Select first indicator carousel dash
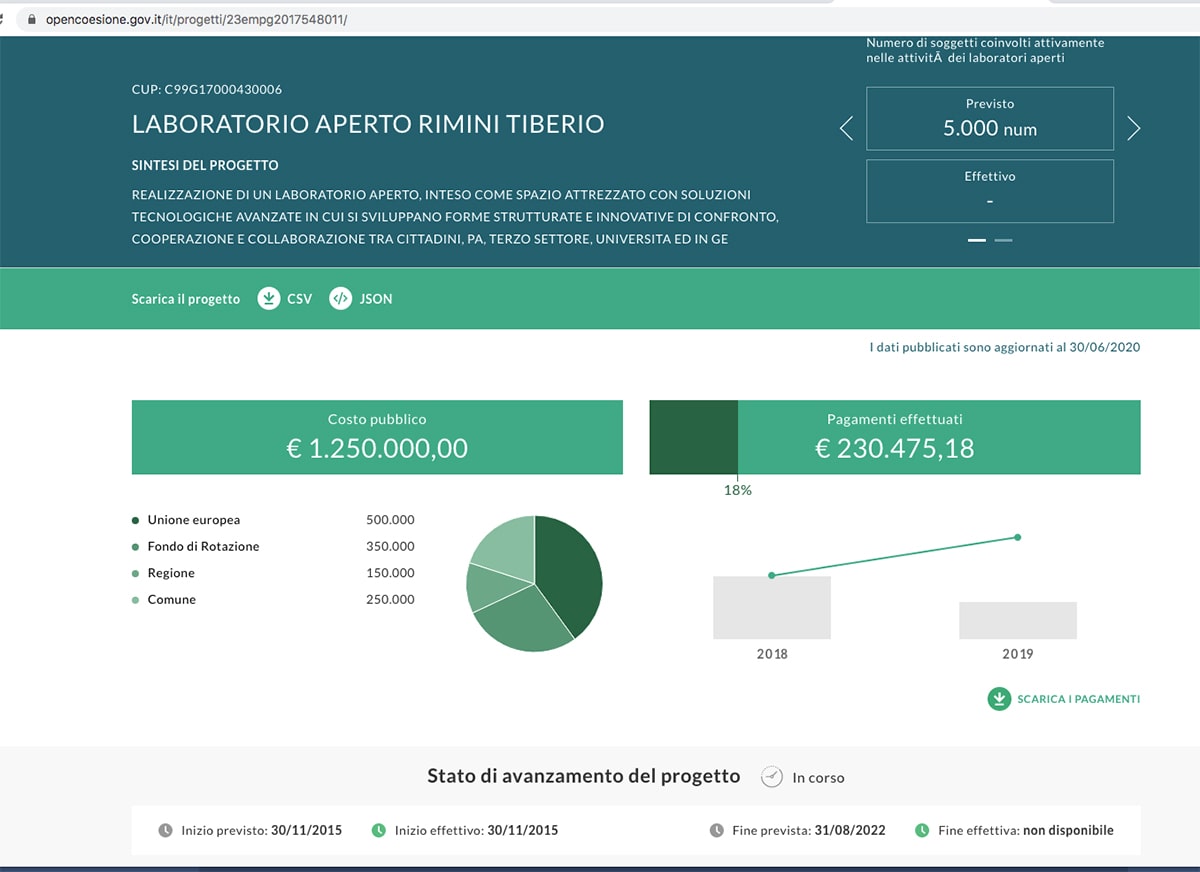Screen dimensions: 1200x872 [977, 240]
